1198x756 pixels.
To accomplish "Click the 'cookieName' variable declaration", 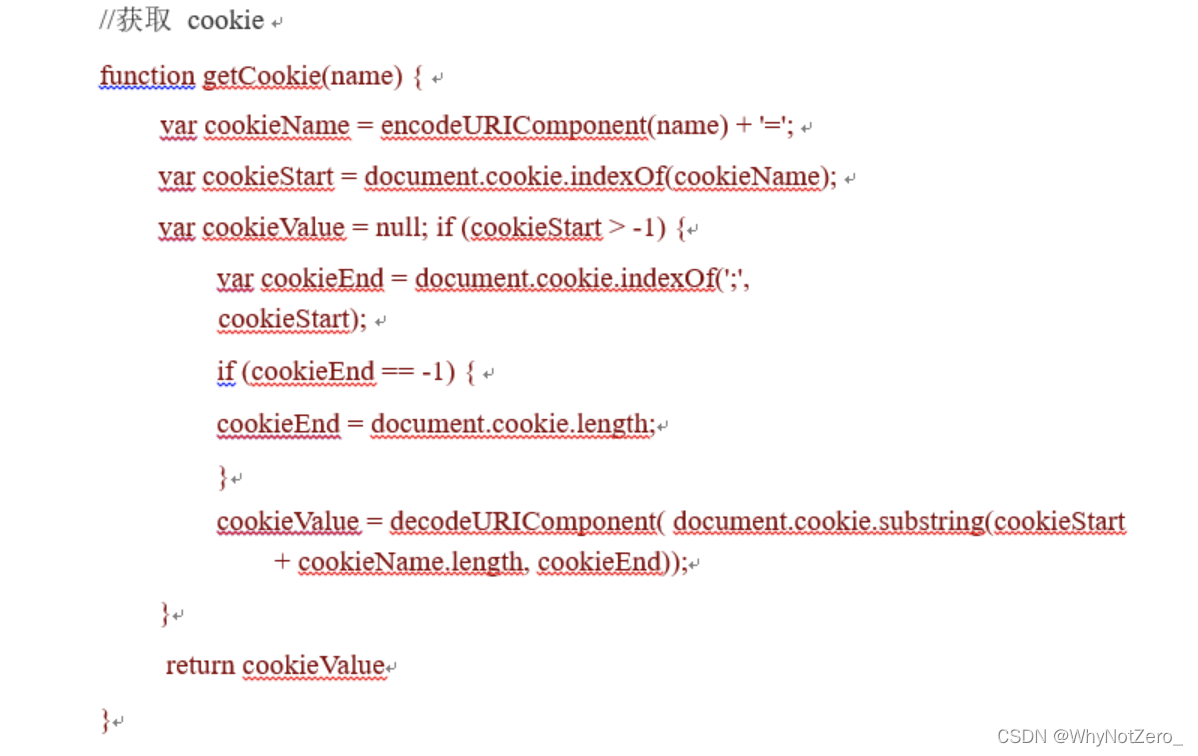I will pyautogui.click(x=277, y=126).
